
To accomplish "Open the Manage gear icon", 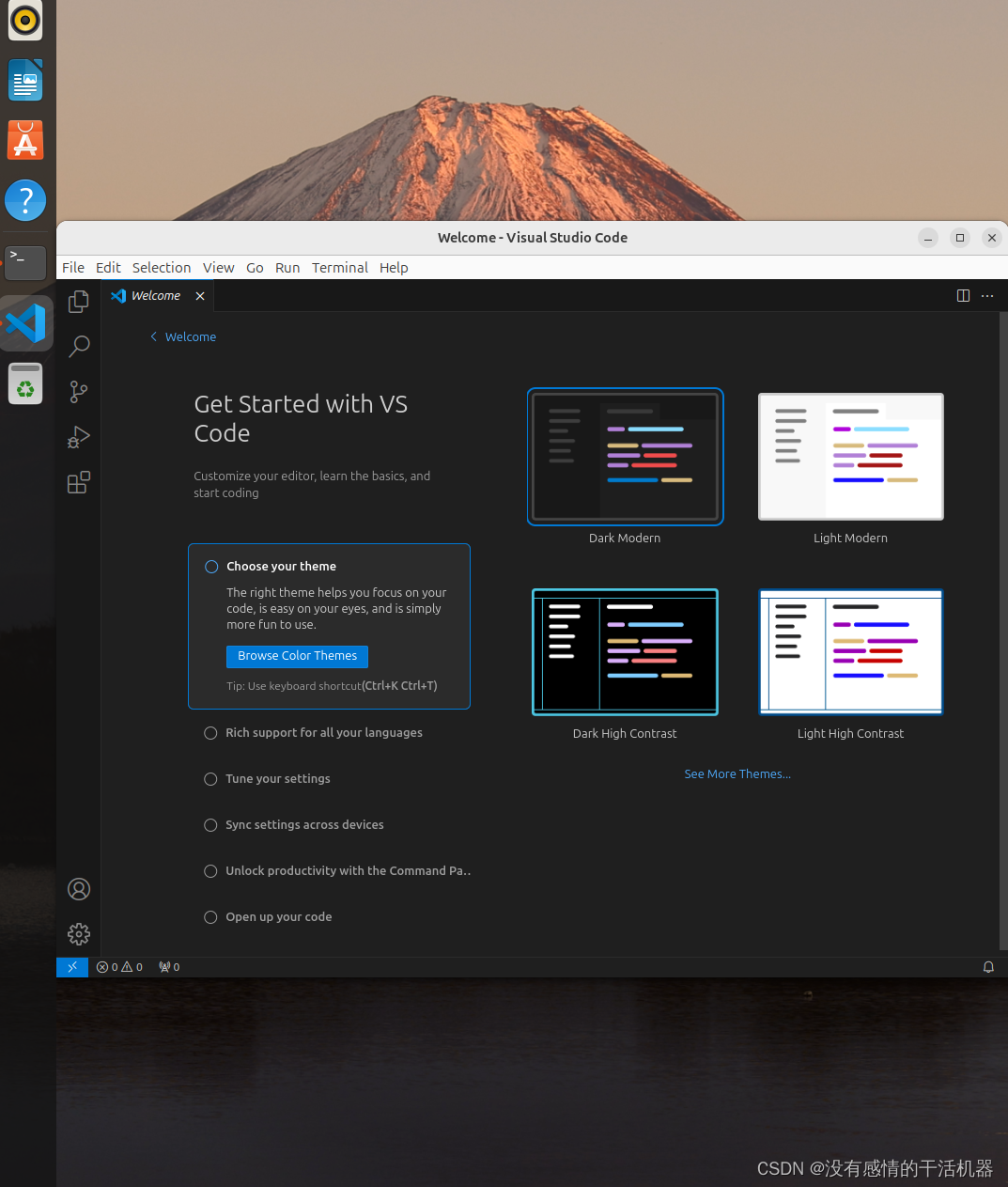I will click(79, 934).
